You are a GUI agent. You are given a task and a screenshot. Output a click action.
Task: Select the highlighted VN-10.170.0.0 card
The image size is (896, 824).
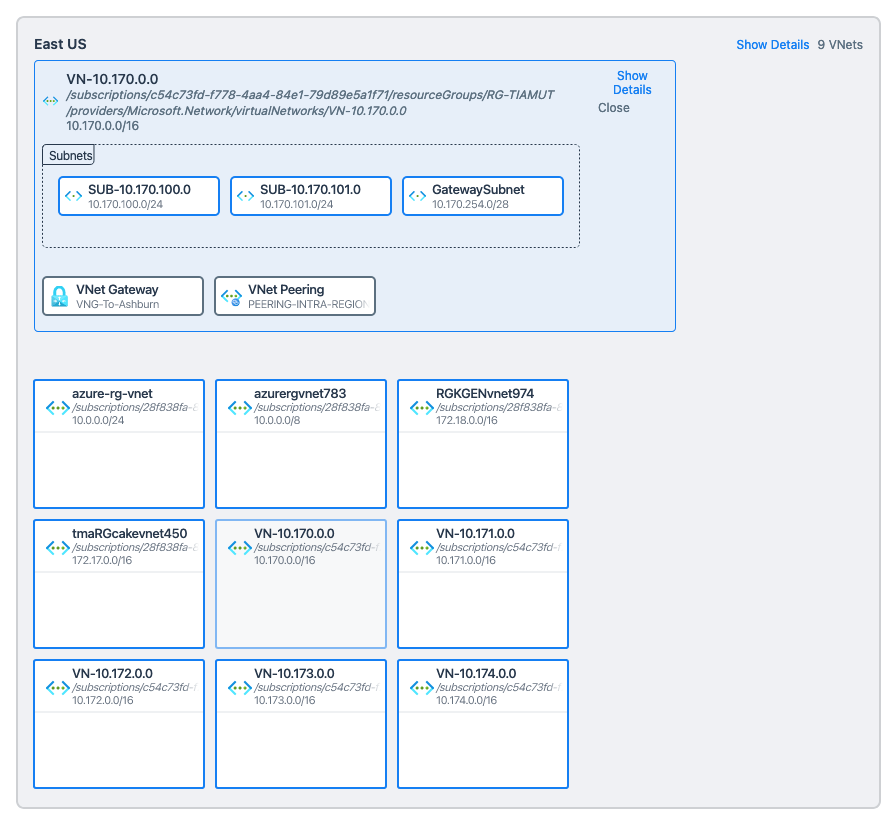pyautogui.click(x=301, y=584)
